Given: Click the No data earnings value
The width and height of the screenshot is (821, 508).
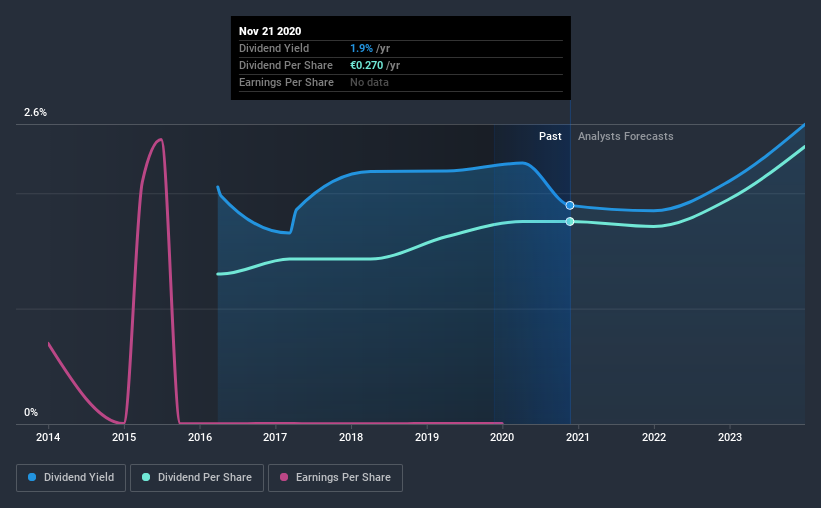Looking at the screenshot, I should coord(369,82).
